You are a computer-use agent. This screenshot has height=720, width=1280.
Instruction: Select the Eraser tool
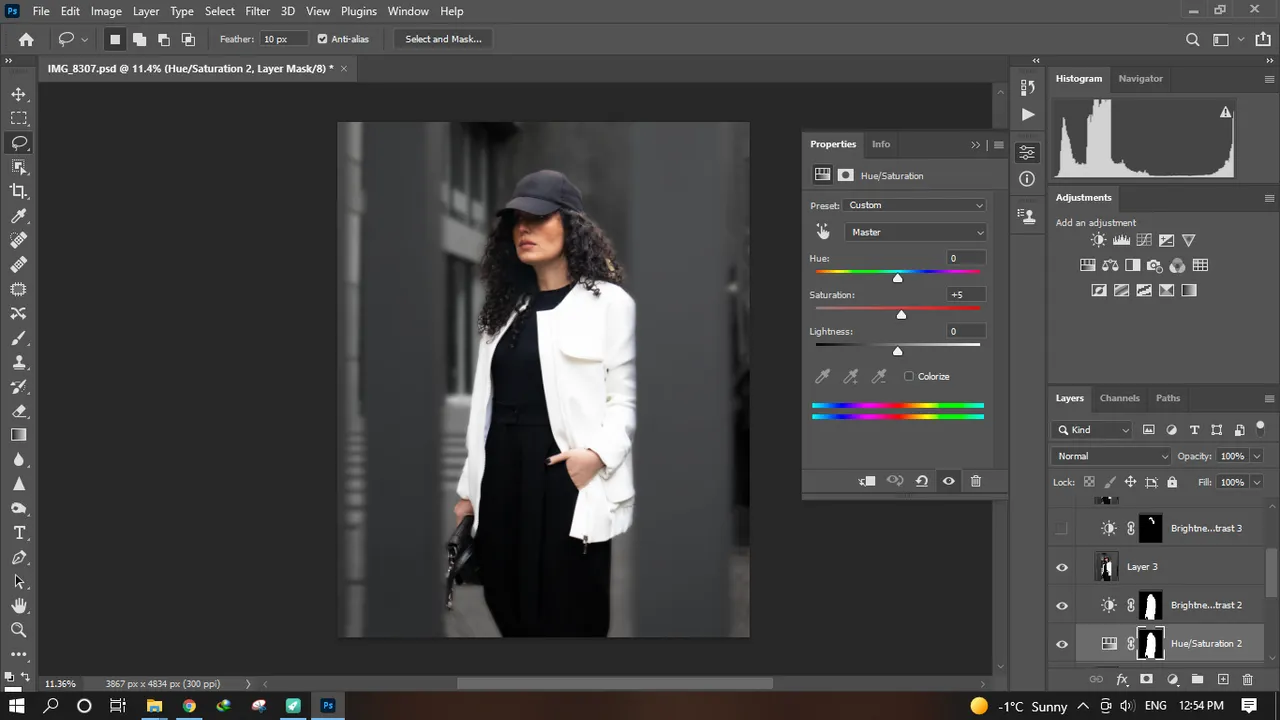(x=19, y=411)
